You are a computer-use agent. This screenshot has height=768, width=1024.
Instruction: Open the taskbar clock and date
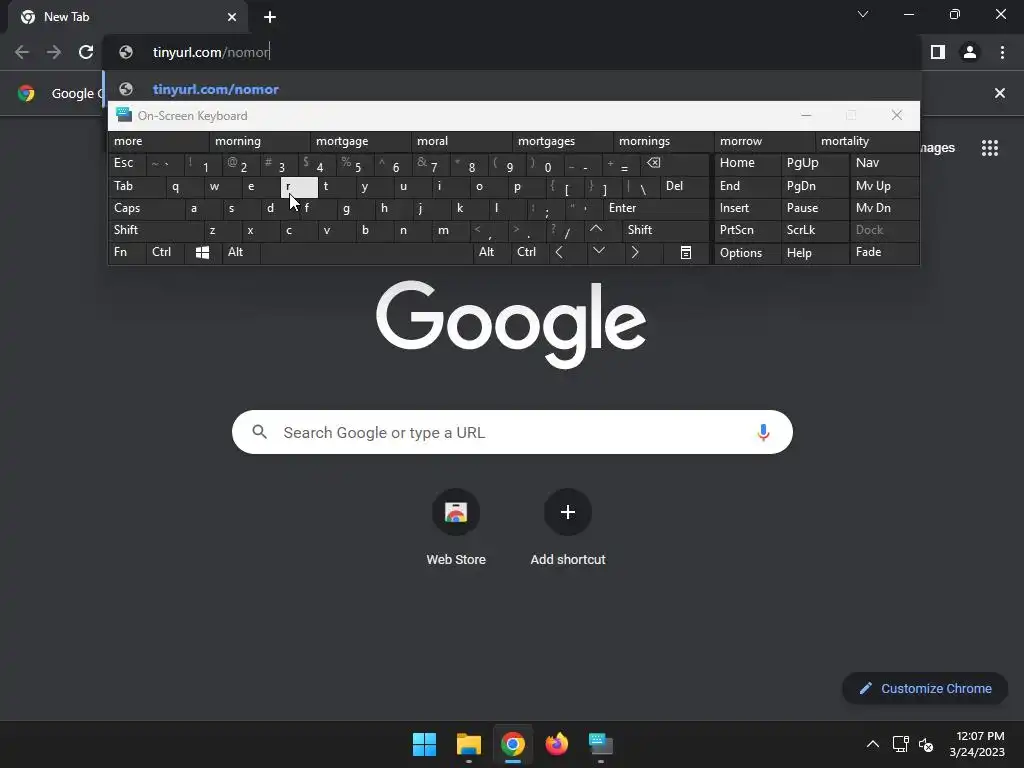pos(977,744)
